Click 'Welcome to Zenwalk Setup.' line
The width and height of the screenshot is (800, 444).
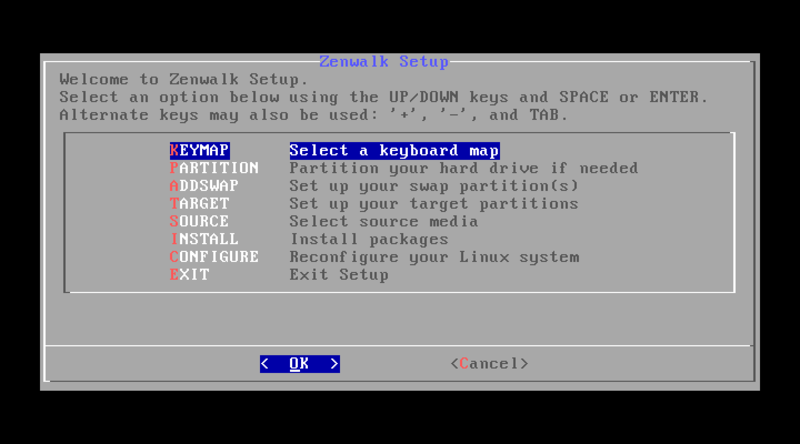pyautogui.click(x=184, y=80)
